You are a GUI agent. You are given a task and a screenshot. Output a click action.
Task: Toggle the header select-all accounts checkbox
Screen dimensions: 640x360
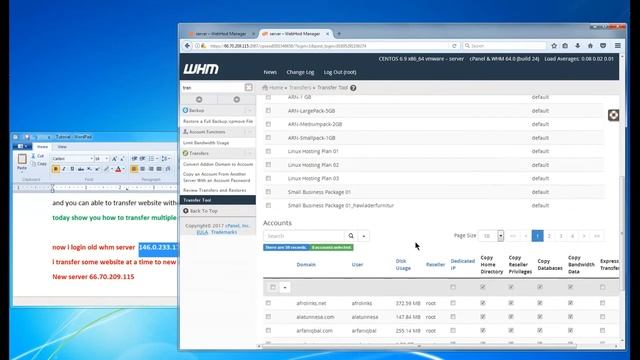273,287
